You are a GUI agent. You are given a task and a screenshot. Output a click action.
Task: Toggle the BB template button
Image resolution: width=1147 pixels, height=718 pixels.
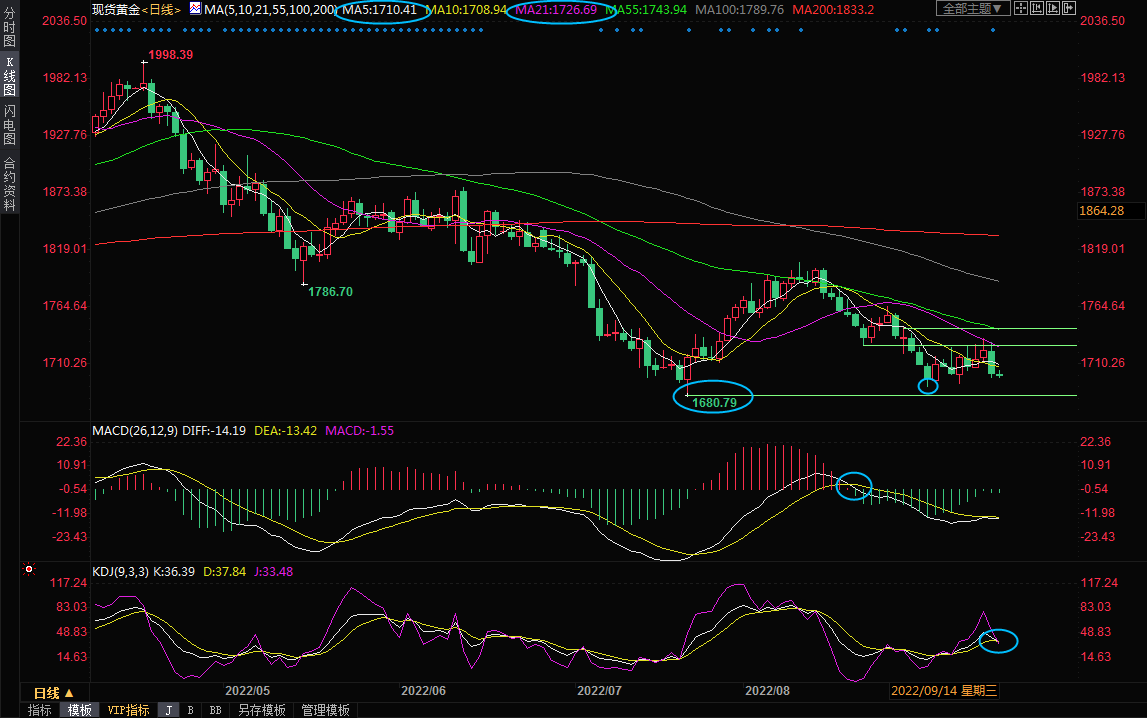(215, 710)
